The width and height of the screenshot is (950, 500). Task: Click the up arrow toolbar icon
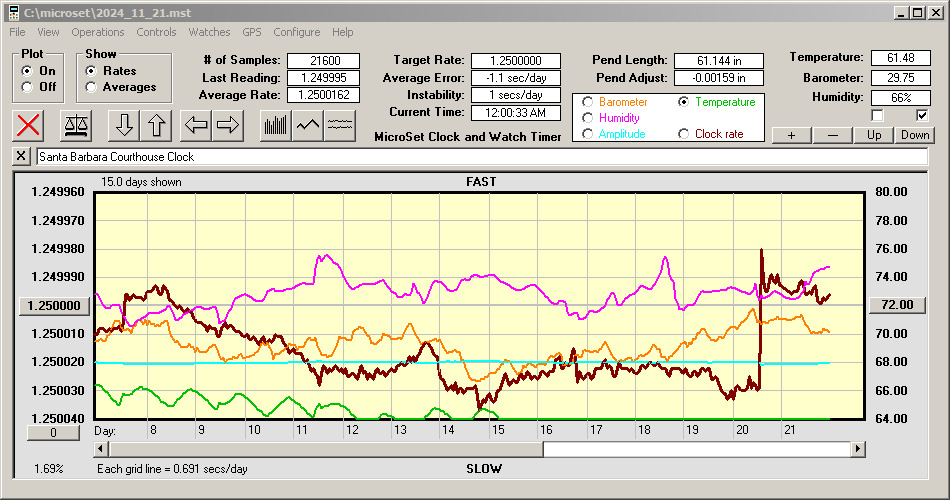click(x=156, y=125)
